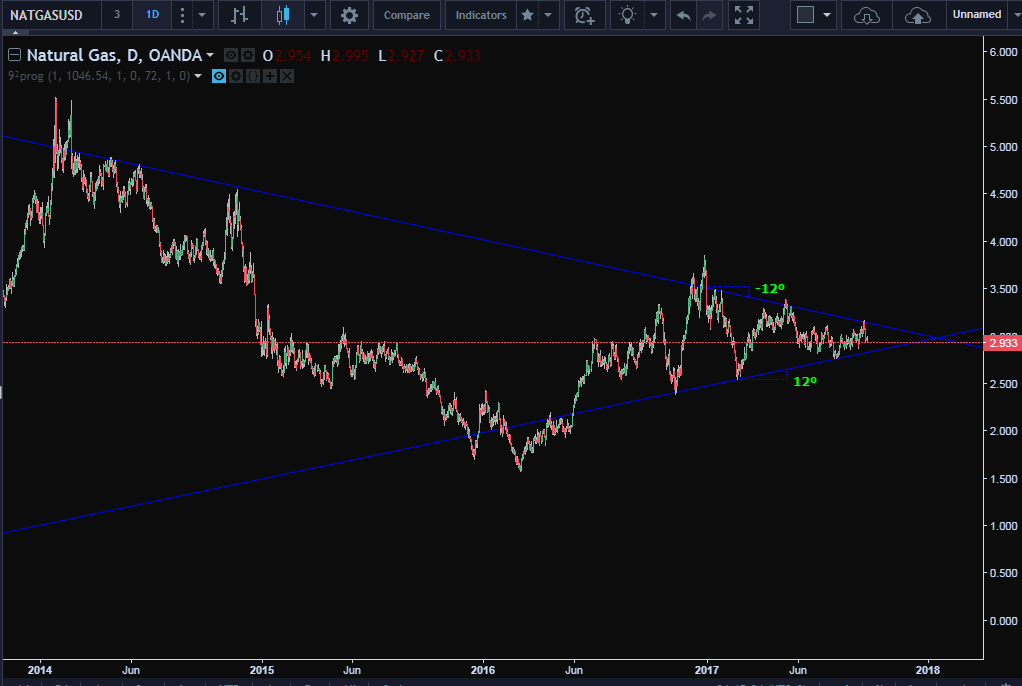Viewport: 1022px width, 686px height.
Task: Load chart layout from cloud
Action: (x=867, y=15)
